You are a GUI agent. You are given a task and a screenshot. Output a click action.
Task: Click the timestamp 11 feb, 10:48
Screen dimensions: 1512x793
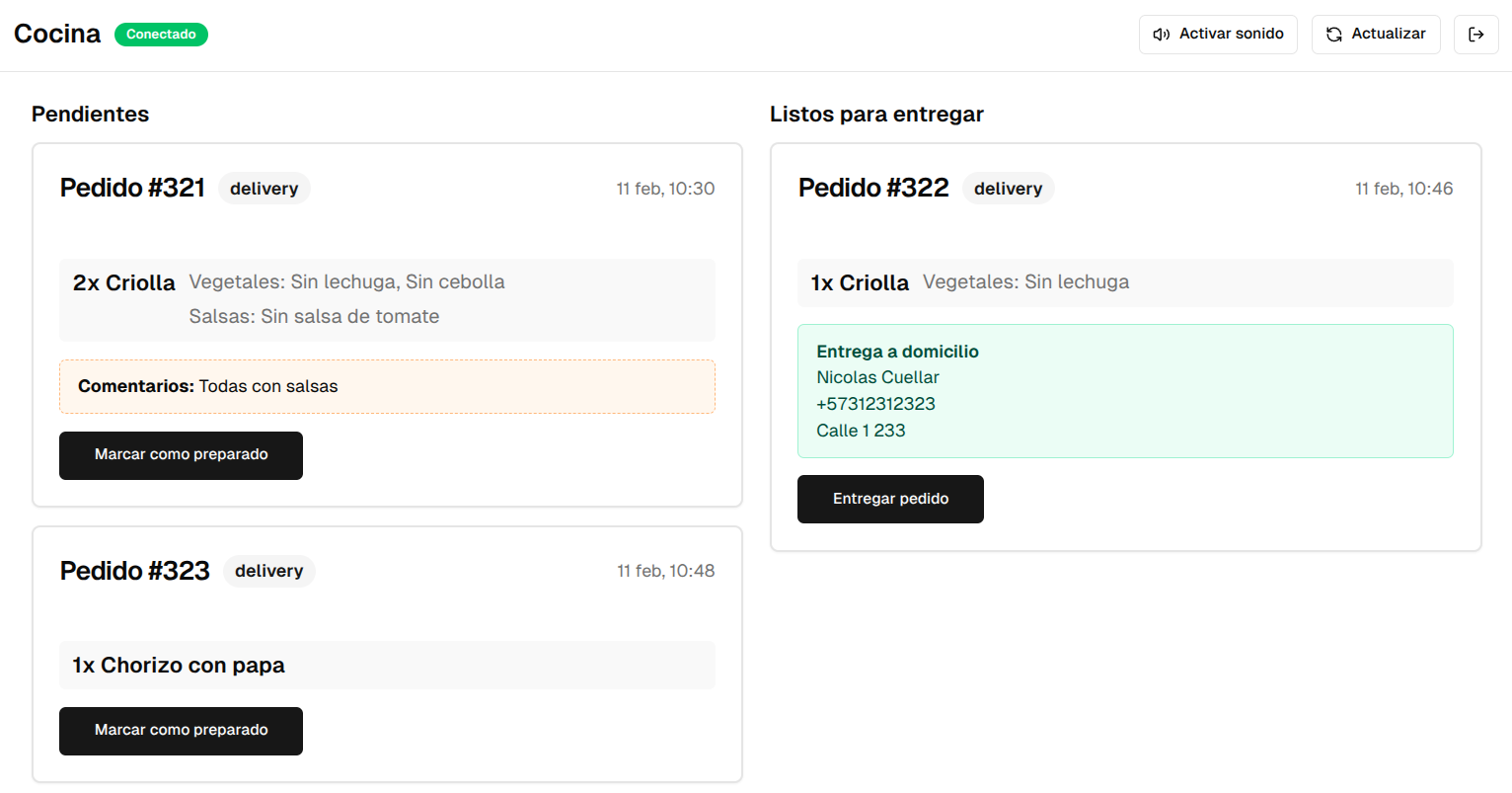(x=666, y=571)
